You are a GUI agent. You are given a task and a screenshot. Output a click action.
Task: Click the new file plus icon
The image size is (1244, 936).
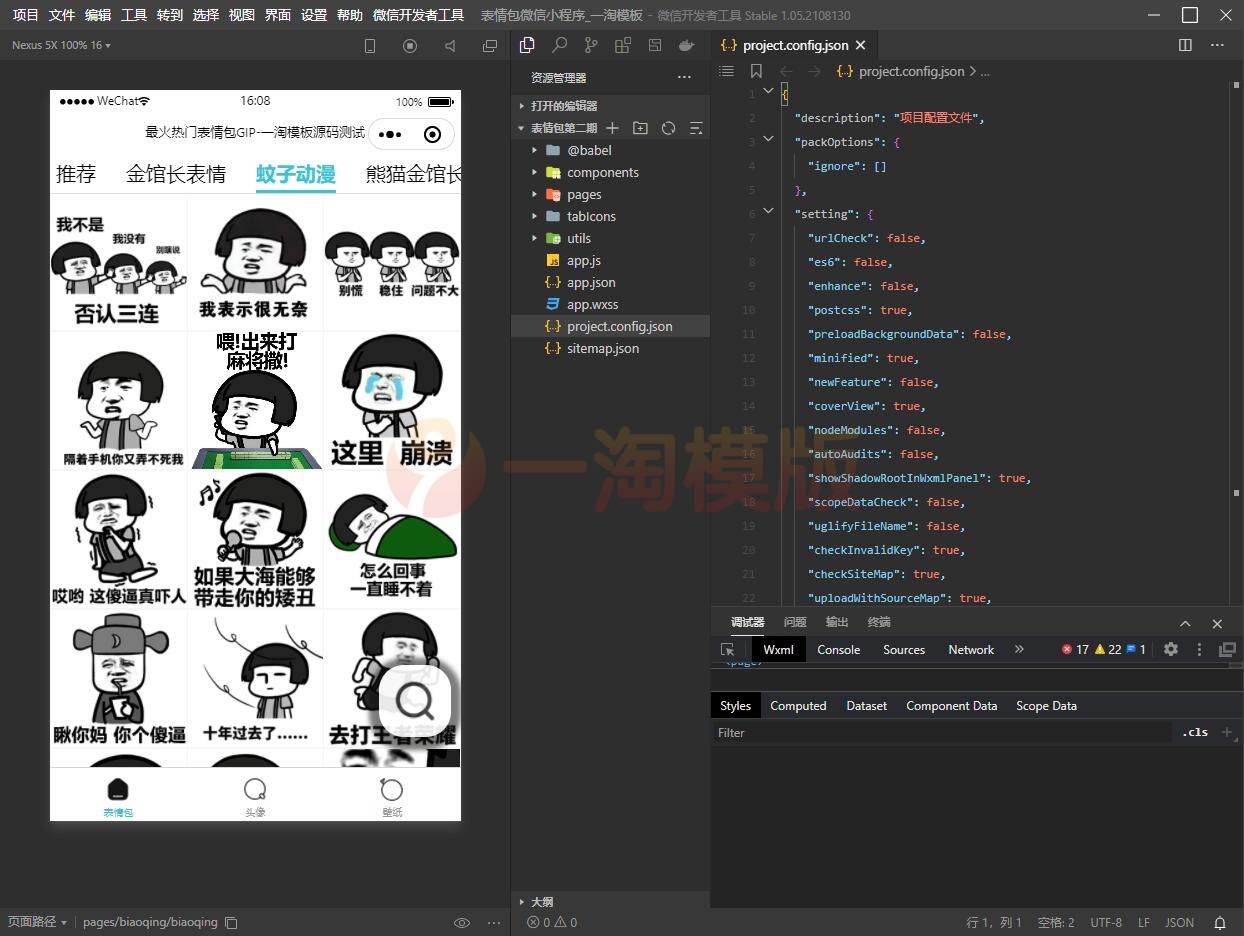pos(613,128)
